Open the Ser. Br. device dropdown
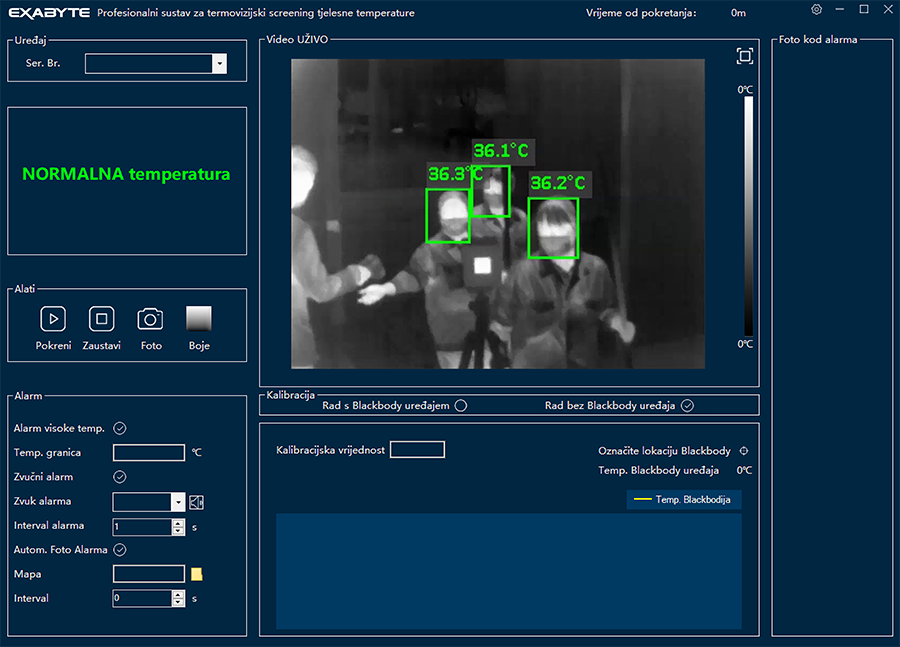Image resolution: width=900 pixels, height=647 pixels. (219, 64)
